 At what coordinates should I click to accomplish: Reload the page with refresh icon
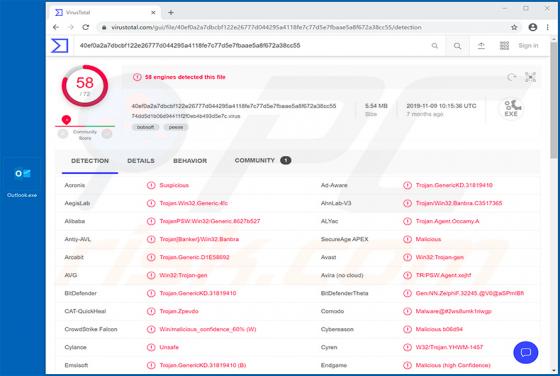click(86, 27)
